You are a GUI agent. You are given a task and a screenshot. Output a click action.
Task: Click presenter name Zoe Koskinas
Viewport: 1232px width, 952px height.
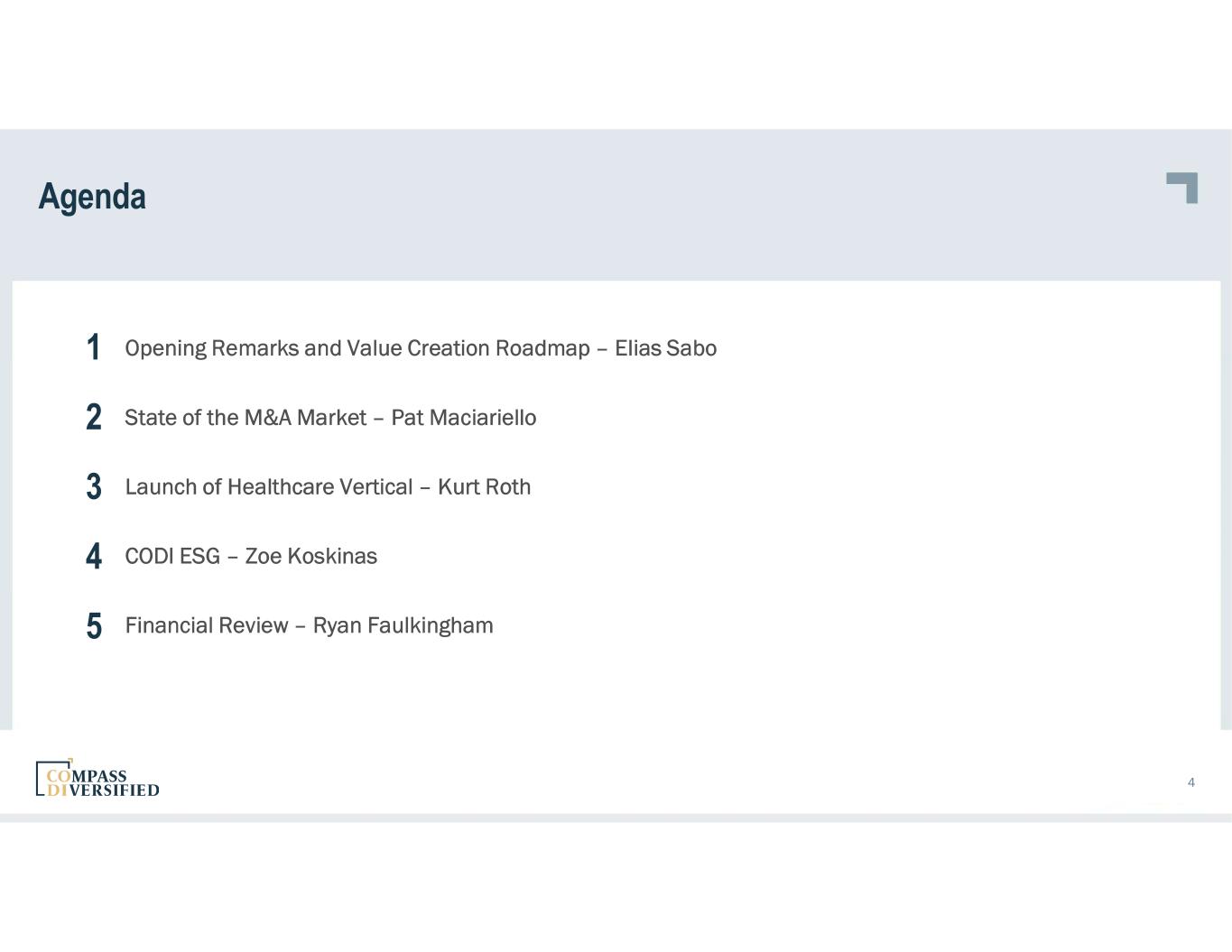(x=310, y=557)
